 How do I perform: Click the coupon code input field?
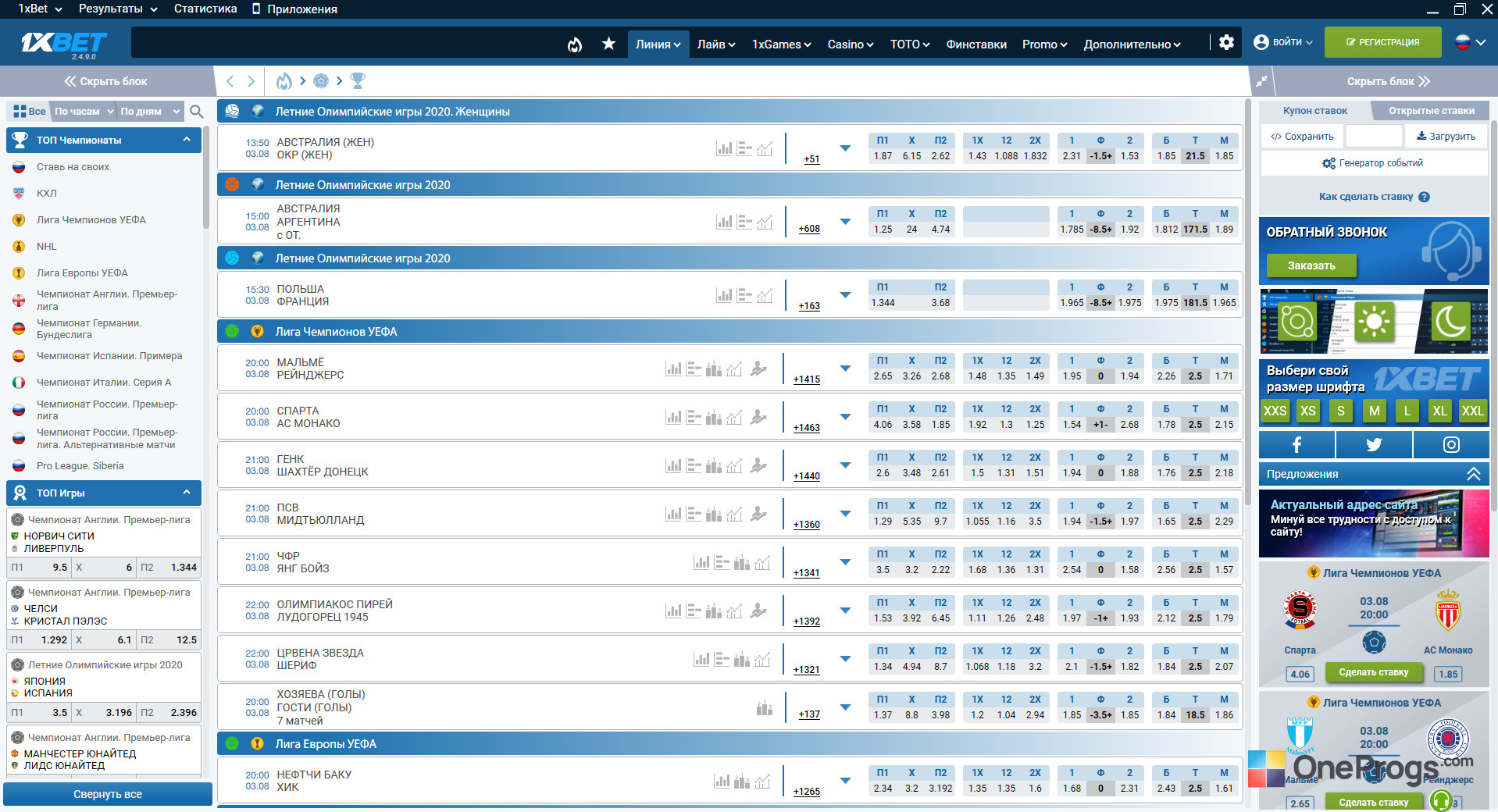[x=1374, y=137]
